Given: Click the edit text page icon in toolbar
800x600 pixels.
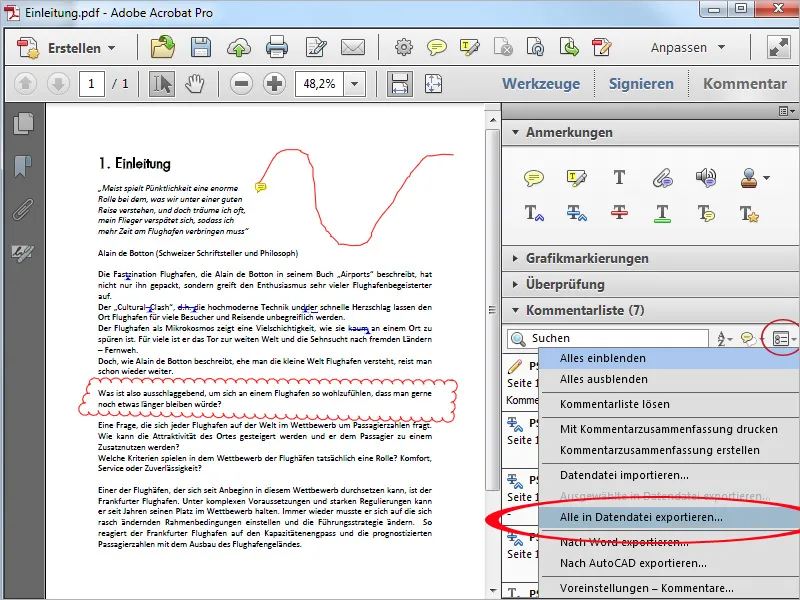Looking at the screenshot, I should tap(316, 47).
